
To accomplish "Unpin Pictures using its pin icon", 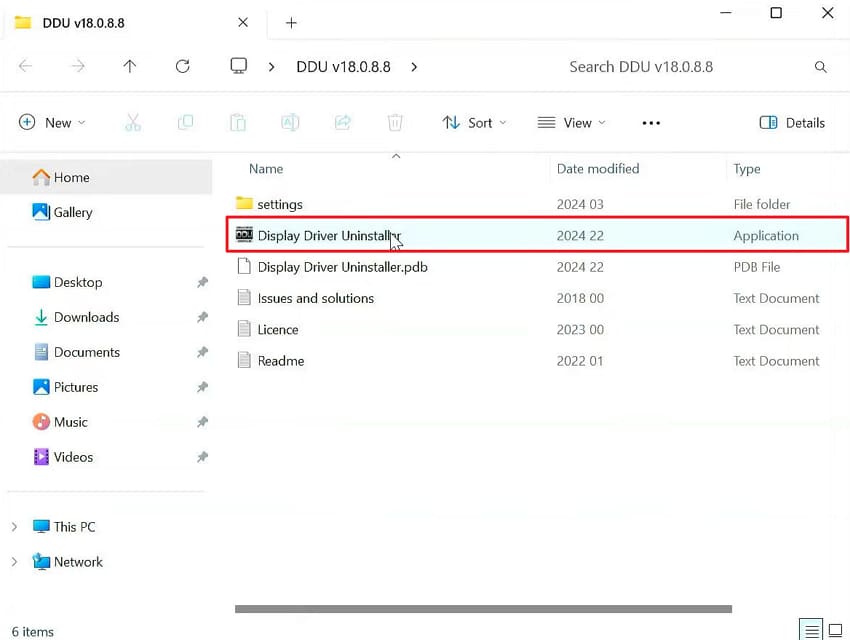I will tap(202, 387).
